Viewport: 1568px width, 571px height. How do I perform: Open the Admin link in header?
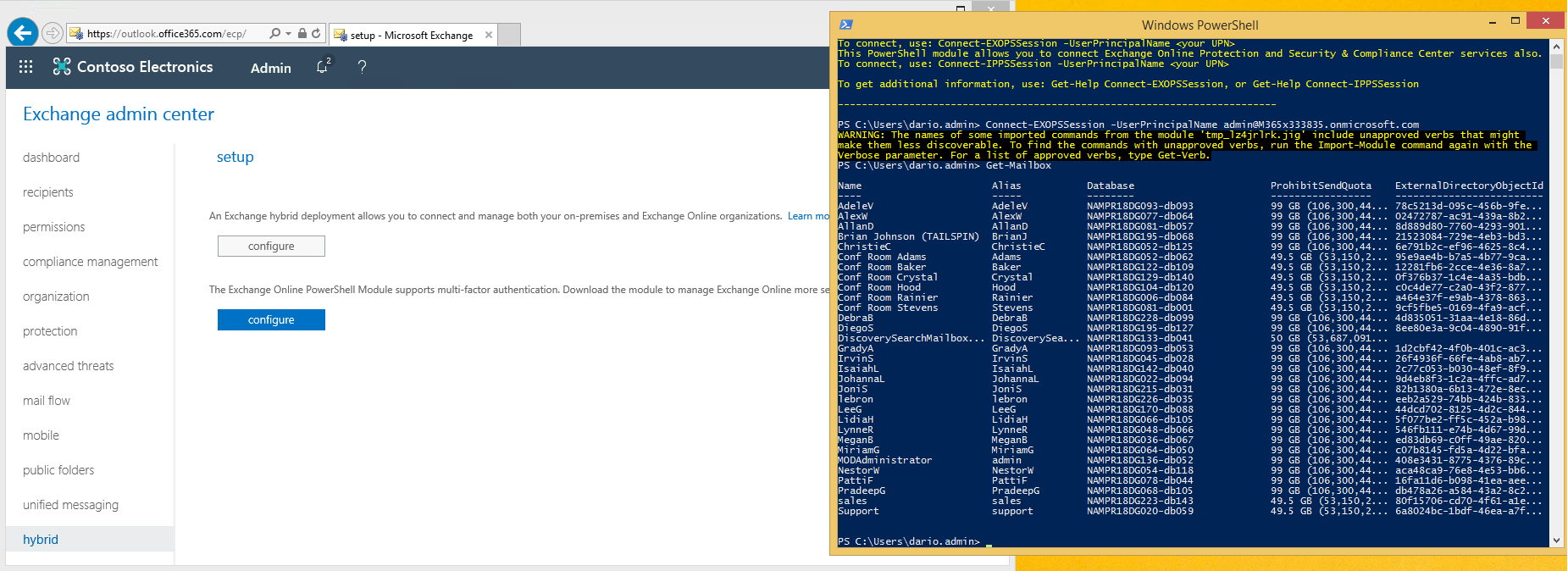click(271, 68)
